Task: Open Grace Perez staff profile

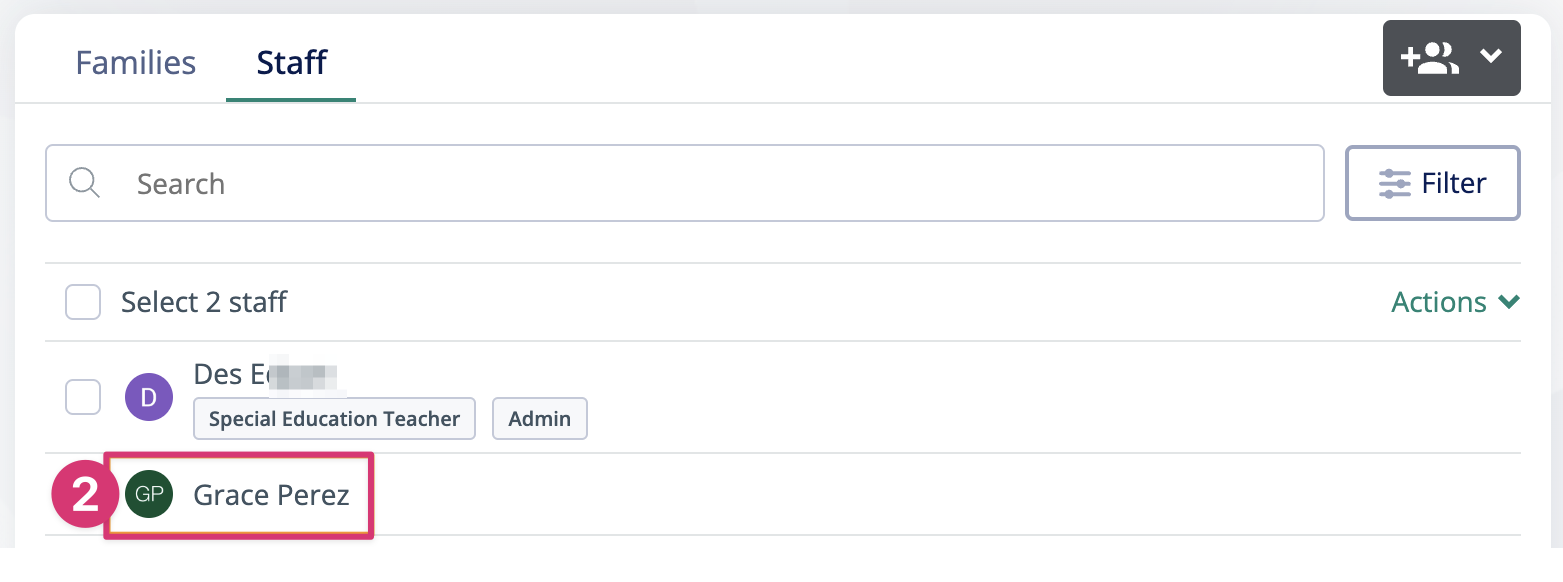Action: [x=271, y=494]
